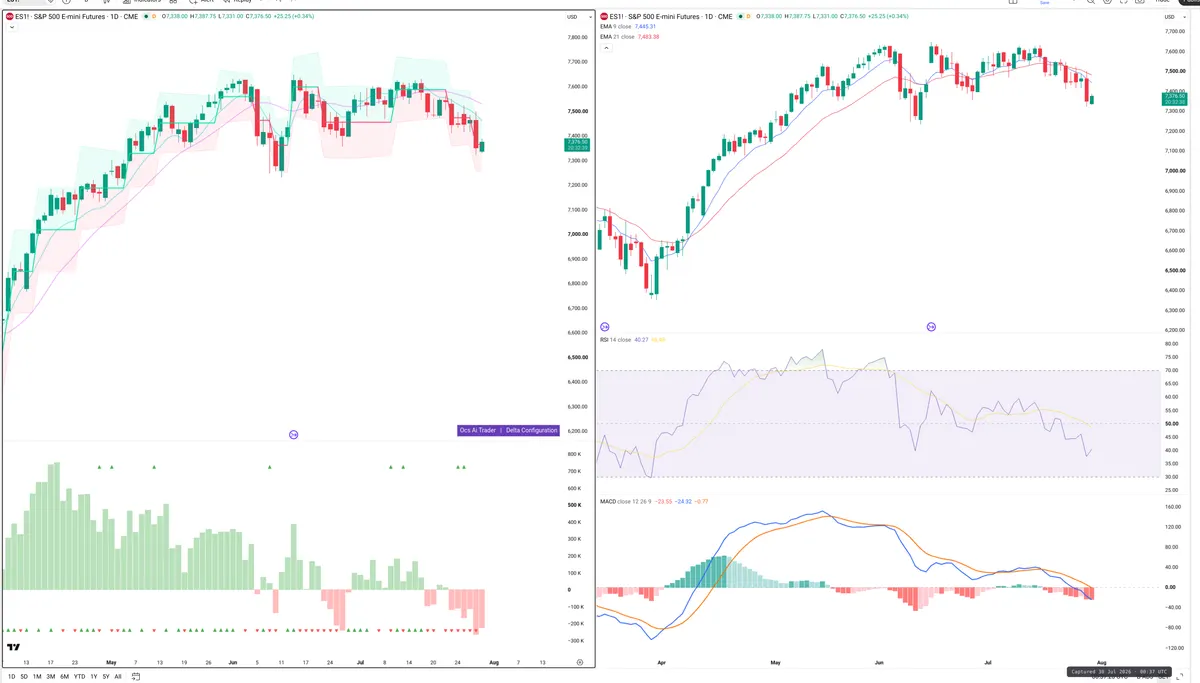Click the RSI value 40.27

click(641, 340)
